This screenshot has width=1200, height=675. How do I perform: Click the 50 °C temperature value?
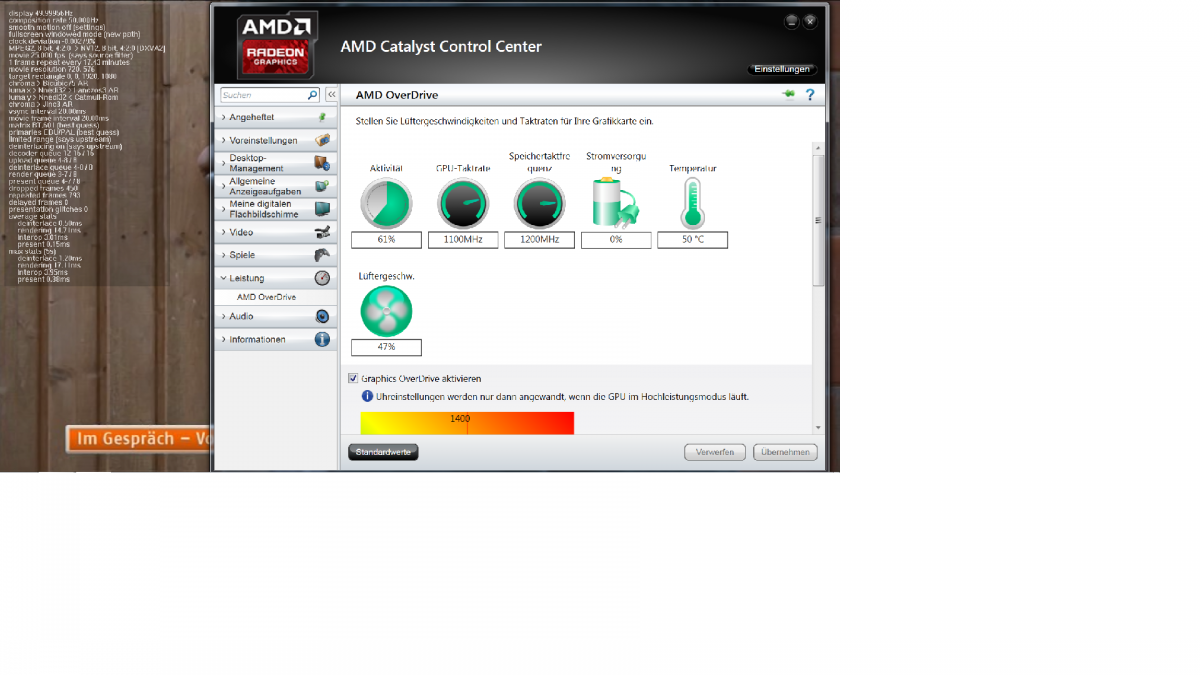(693, 240)
